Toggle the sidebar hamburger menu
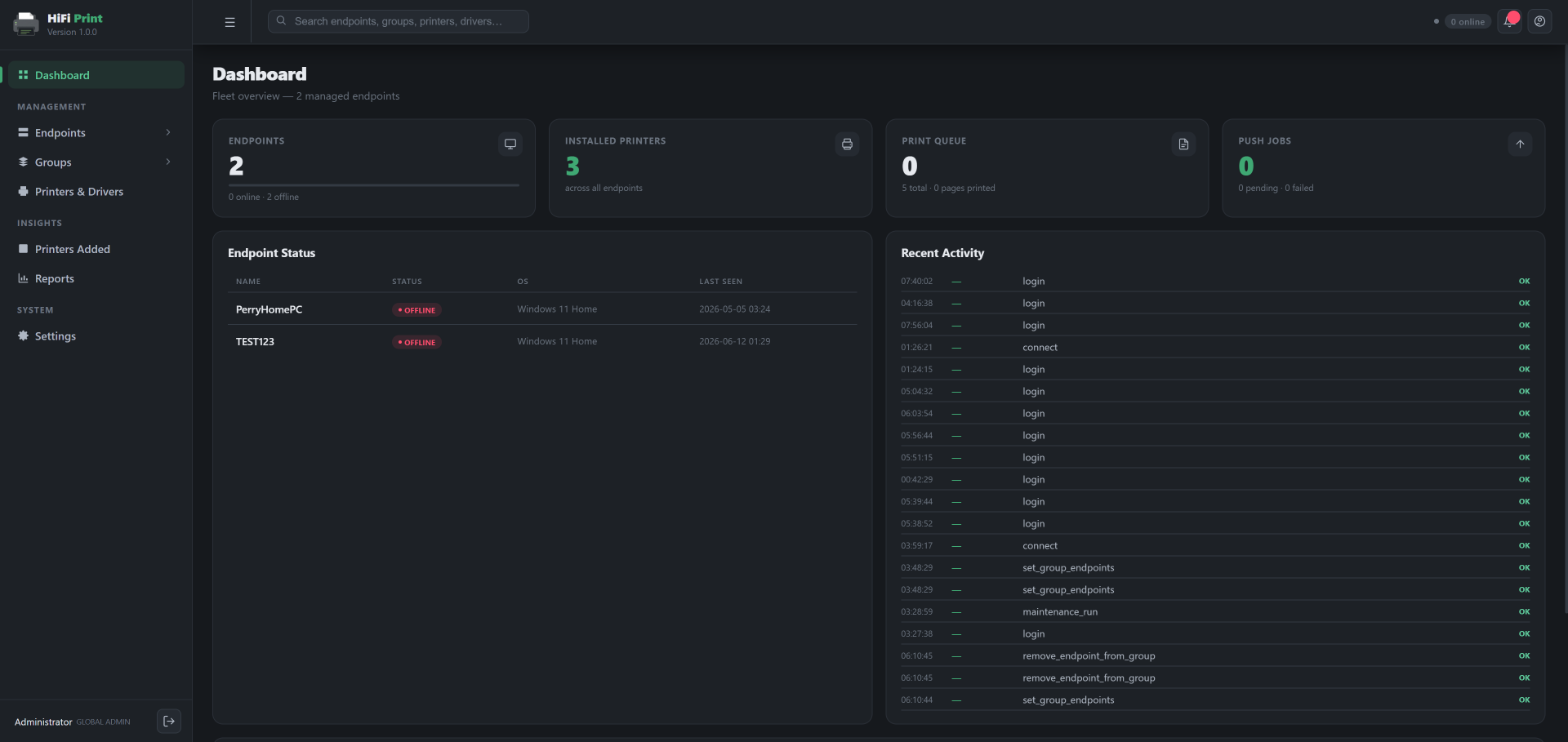Image resolution: width=1568 pixels, height=742 pixels. (229, 22)
